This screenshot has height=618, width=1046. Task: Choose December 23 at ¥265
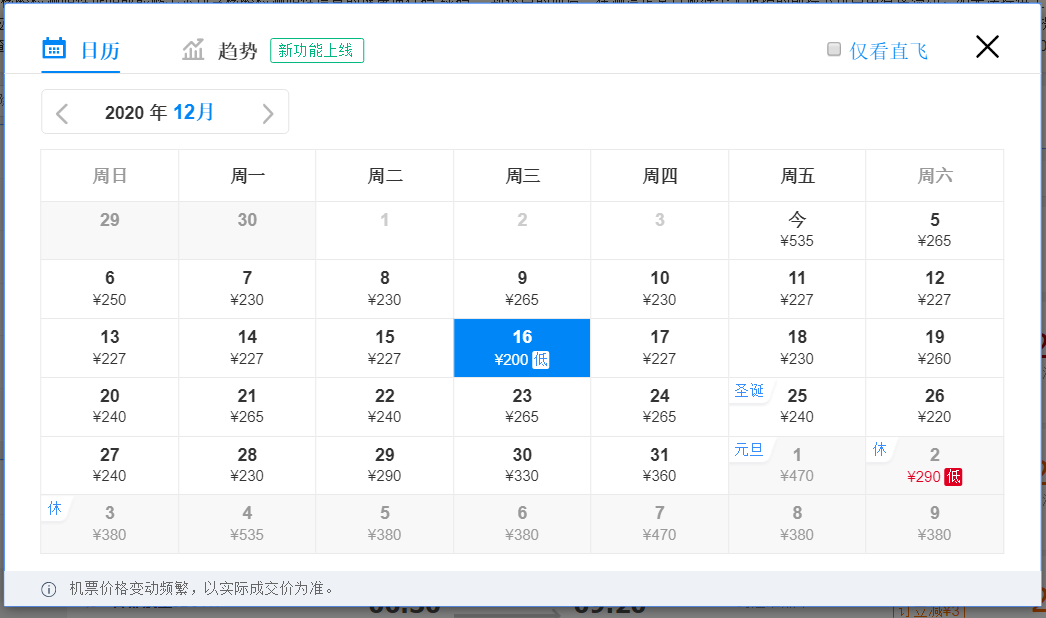pyautogui.click(x=522, y=406)
